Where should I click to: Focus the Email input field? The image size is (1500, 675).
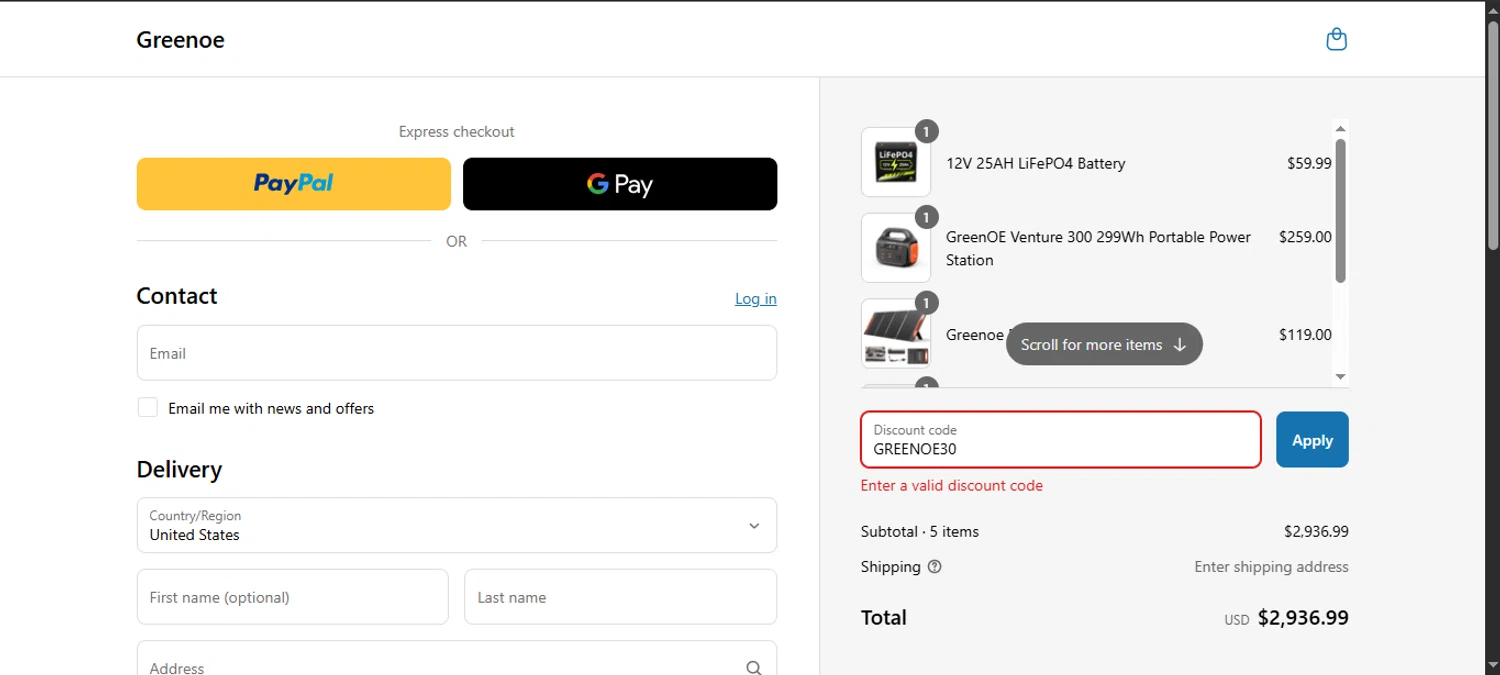(457, 353)
